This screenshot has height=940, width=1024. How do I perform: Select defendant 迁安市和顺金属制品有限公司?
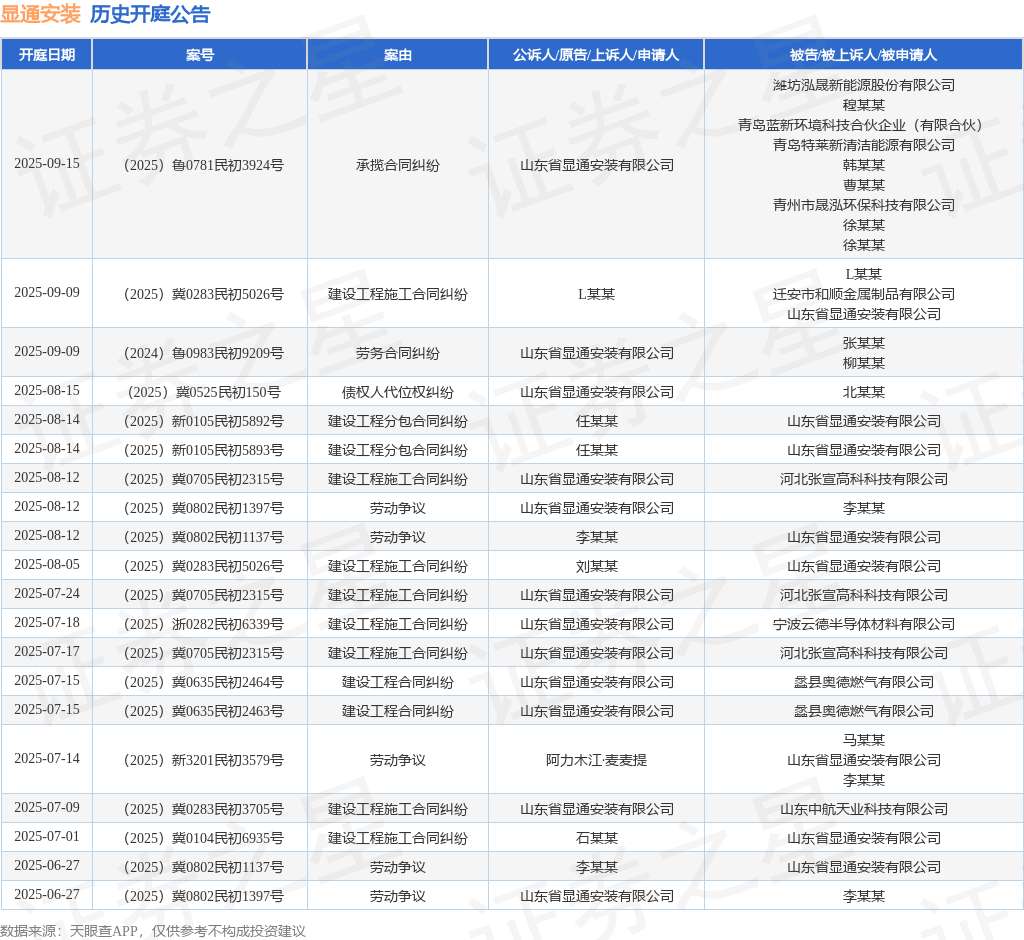[863, 294]
